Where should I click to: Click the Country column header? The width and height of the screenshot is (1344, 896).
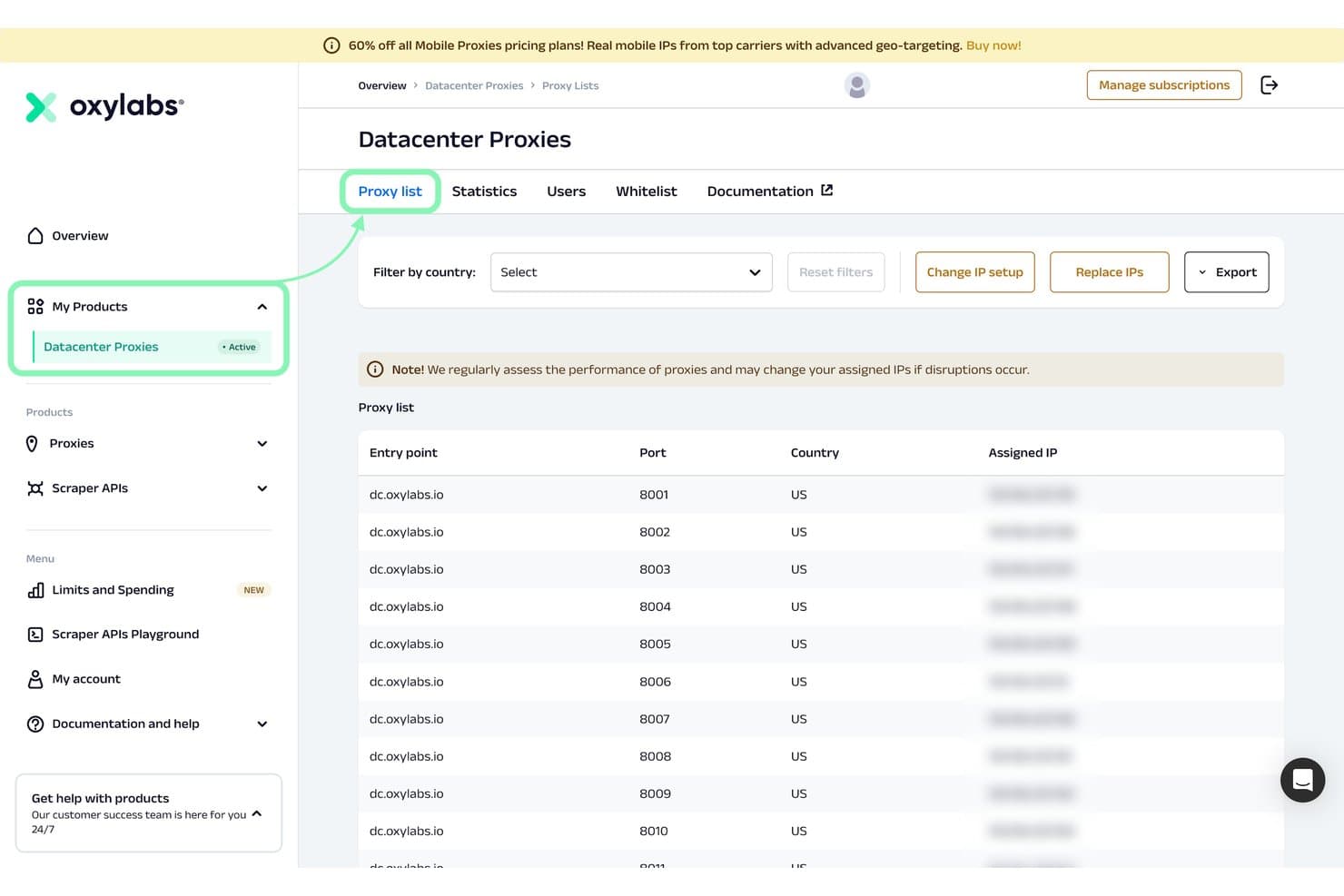click(815, 453)
